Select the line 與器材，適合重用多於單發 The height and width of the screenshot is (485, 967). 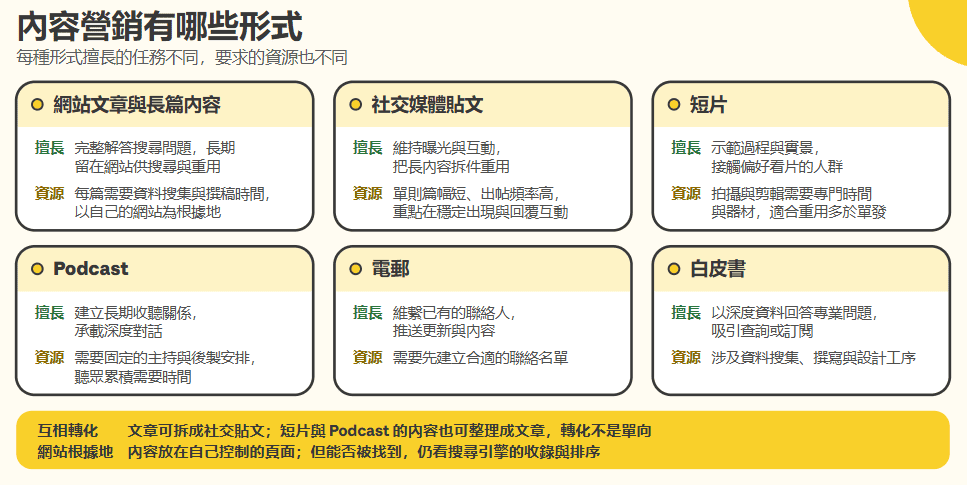tap(799, 212)
